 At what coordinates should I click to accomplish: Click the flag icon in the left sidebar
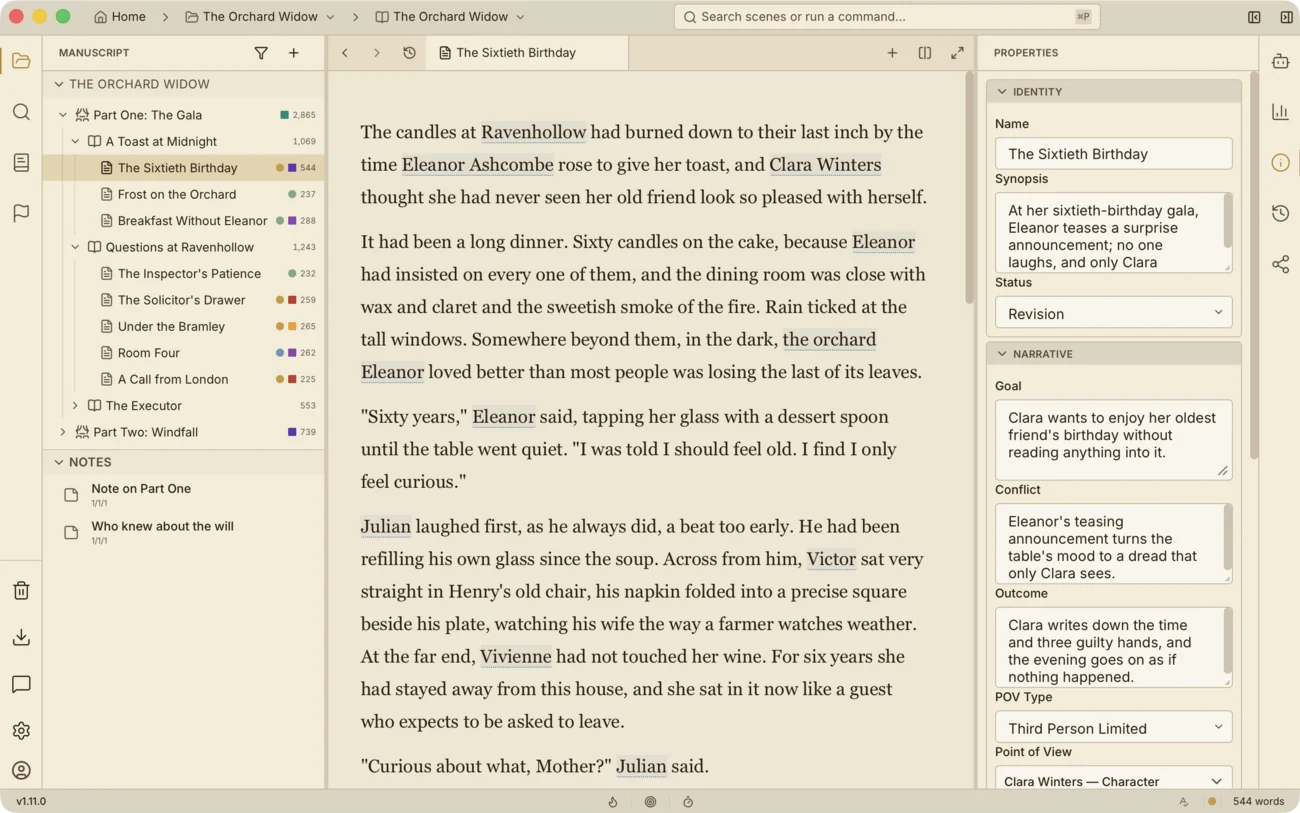tap(21, 213)
